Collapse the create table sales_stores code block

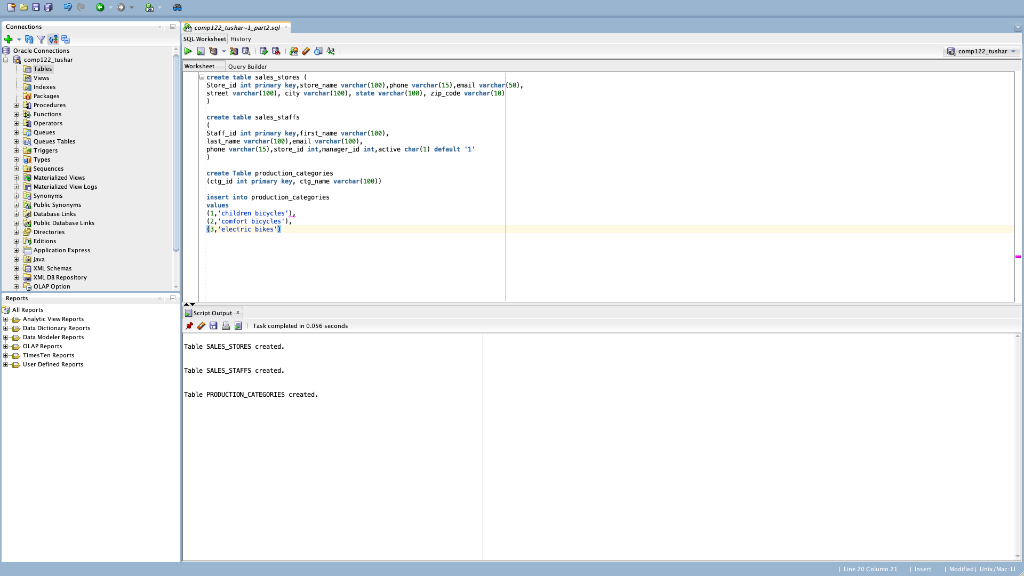click(201, 77)
